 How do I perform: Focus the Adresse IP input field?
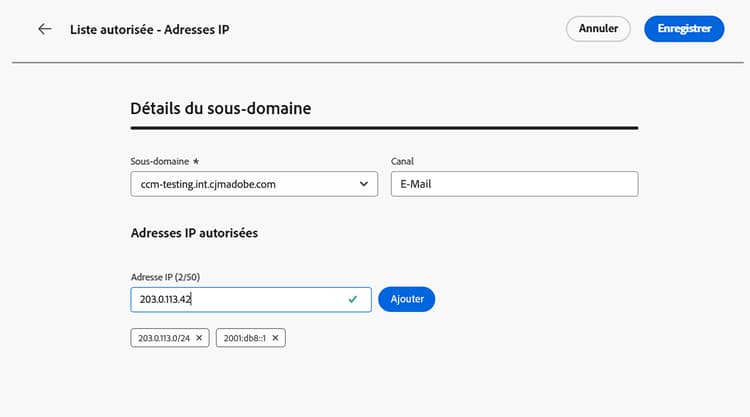(x=251, y=300)
